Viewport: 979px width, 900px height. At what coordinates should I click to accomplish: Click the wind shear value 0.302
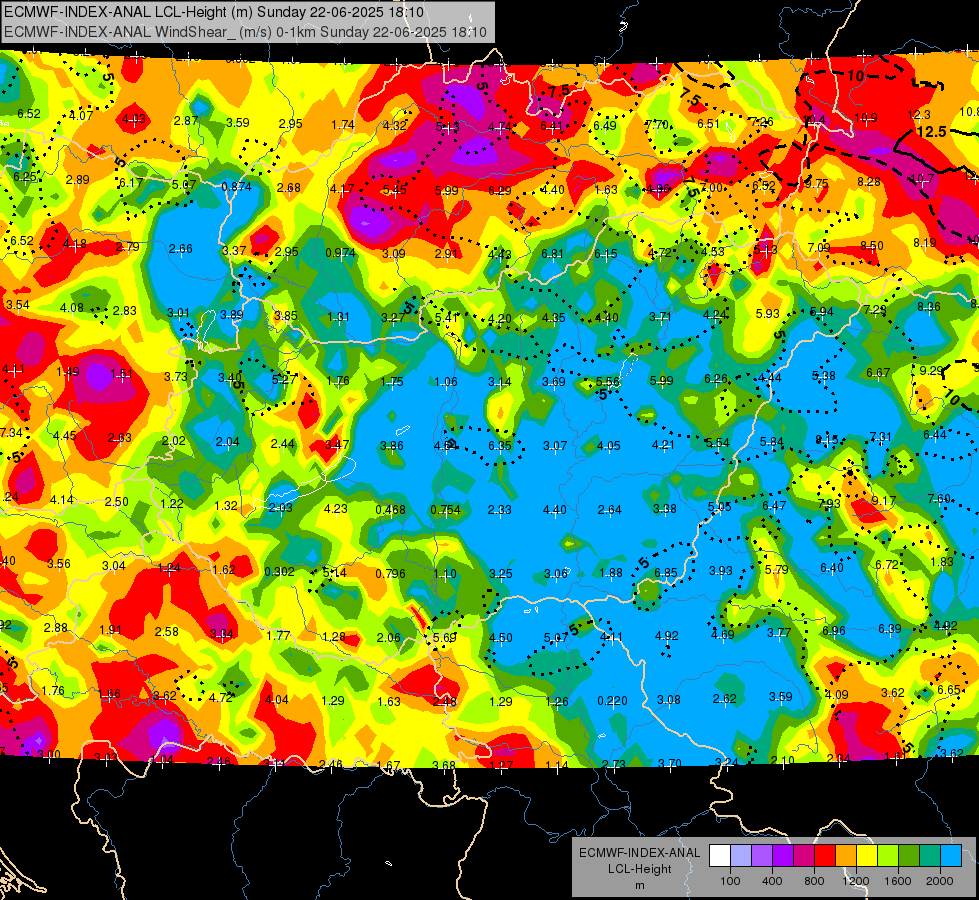[280, 571]
